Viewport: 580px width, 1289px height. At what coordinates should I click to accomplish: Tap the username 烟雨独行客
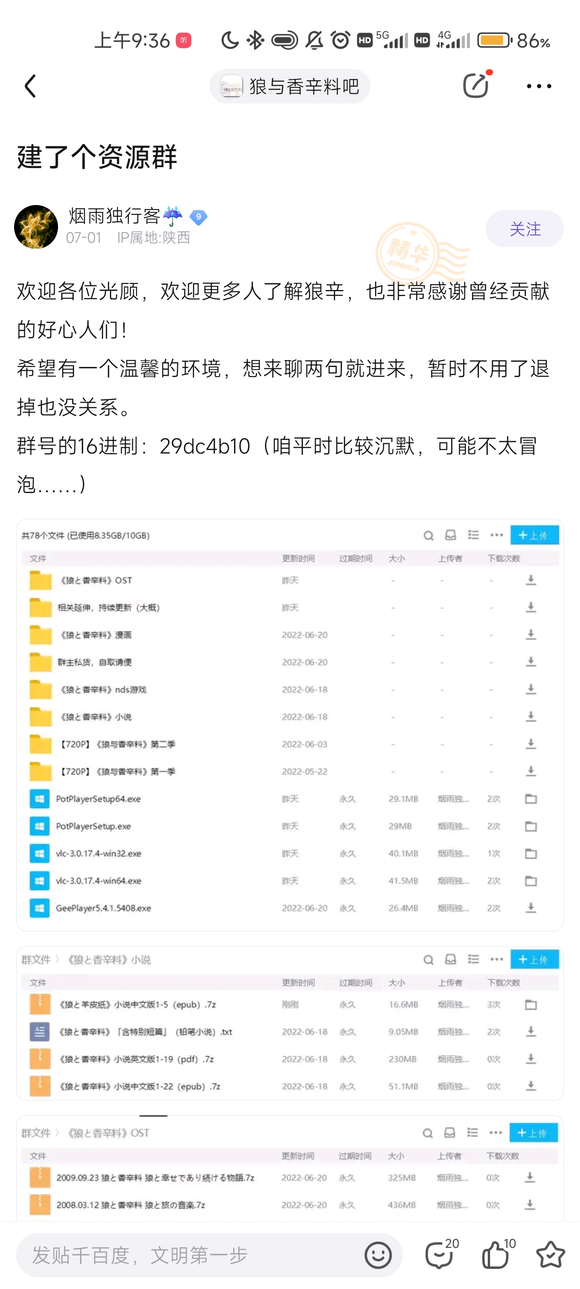113,216
